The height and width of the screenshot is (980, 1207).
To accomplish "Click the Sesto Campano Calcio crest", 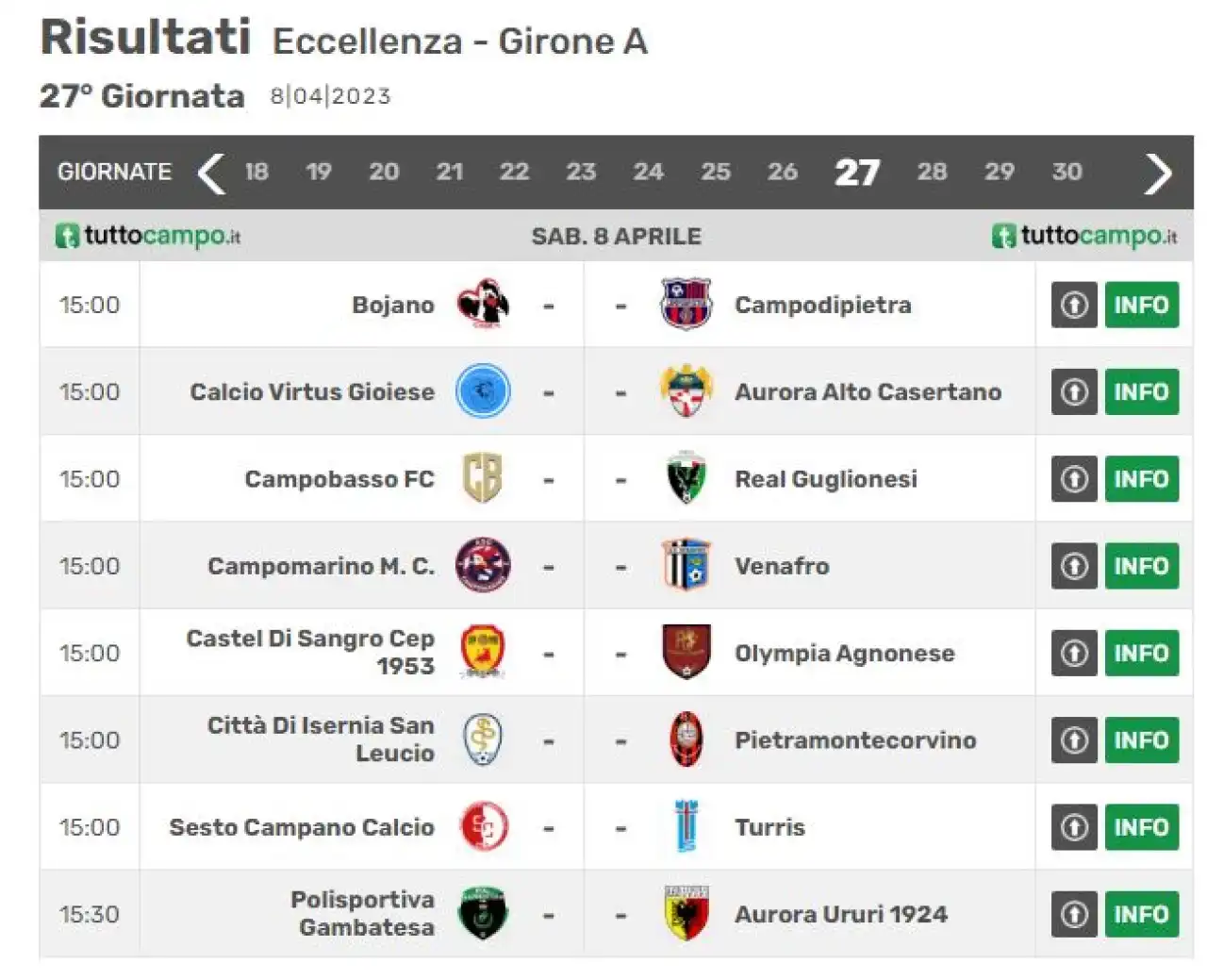I will click(483, 826).
